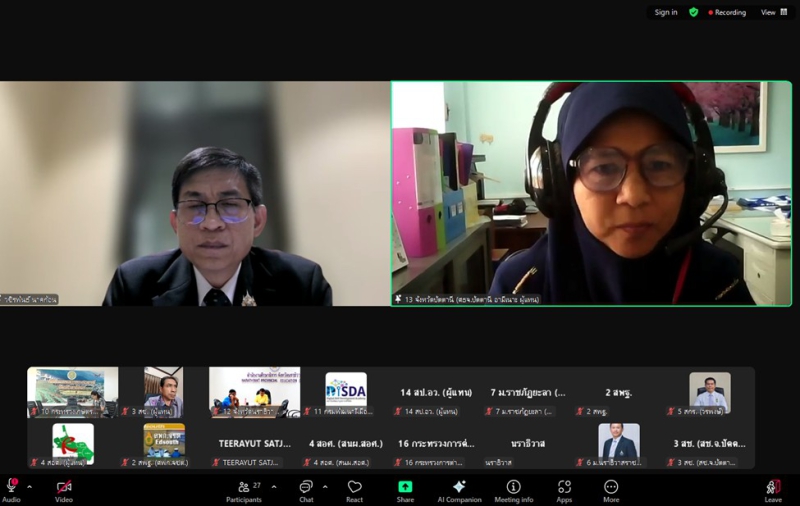The width and height of the screenshot is (800, 506).
Task: Click the green Share screen icon
Action: pos(405,489)
